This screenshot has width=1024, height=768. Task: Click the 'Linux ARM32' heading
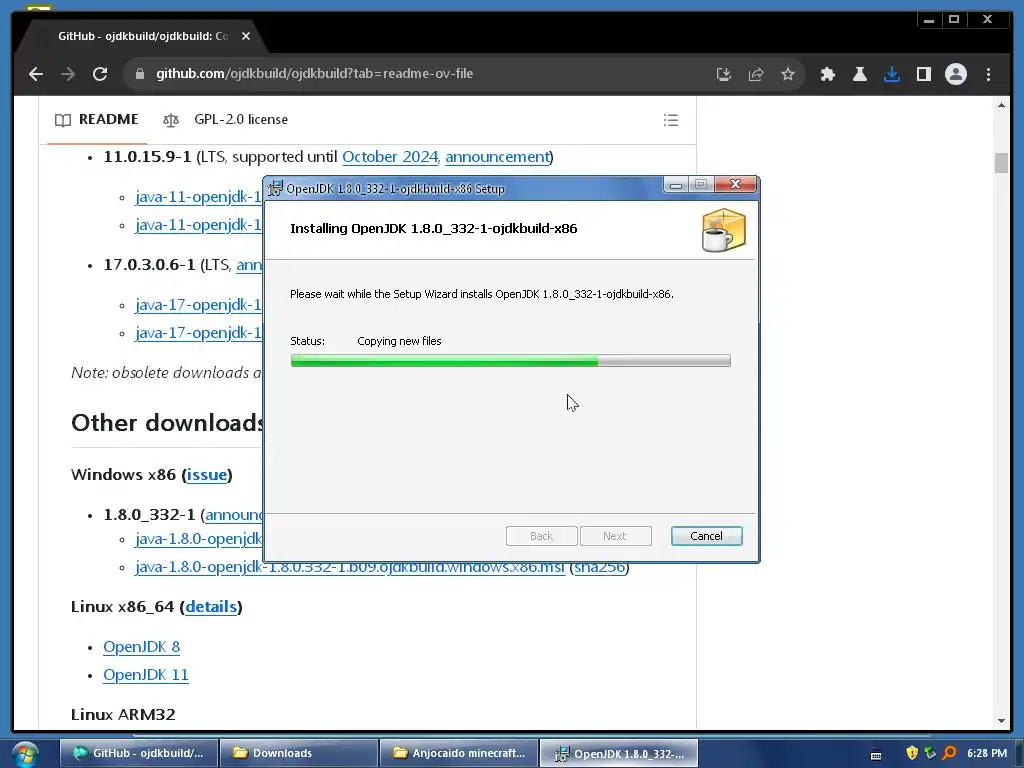[123, 714]
